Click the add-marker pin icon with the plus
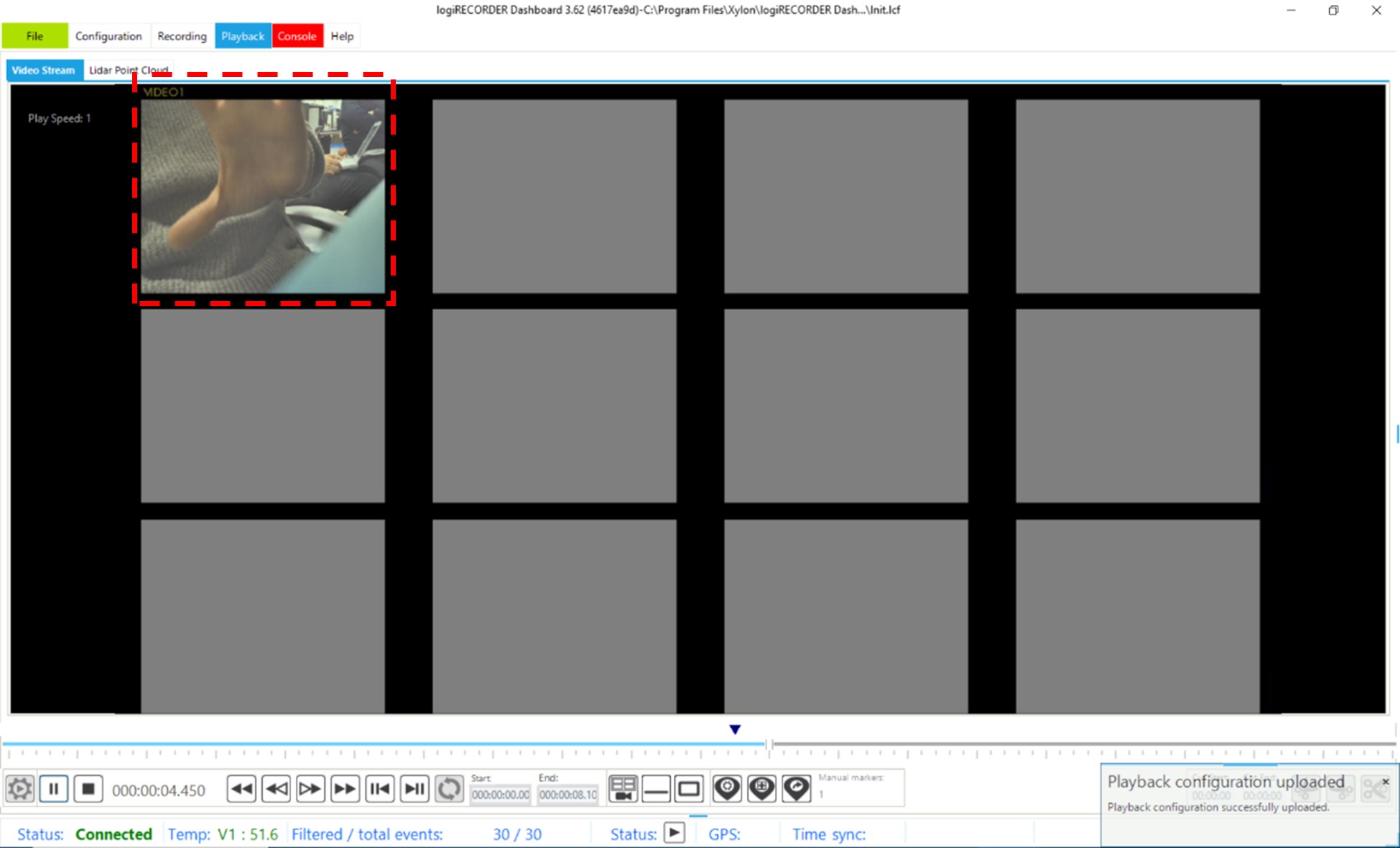Viewport: 1400px width, 848px height. tap(761, 789)
